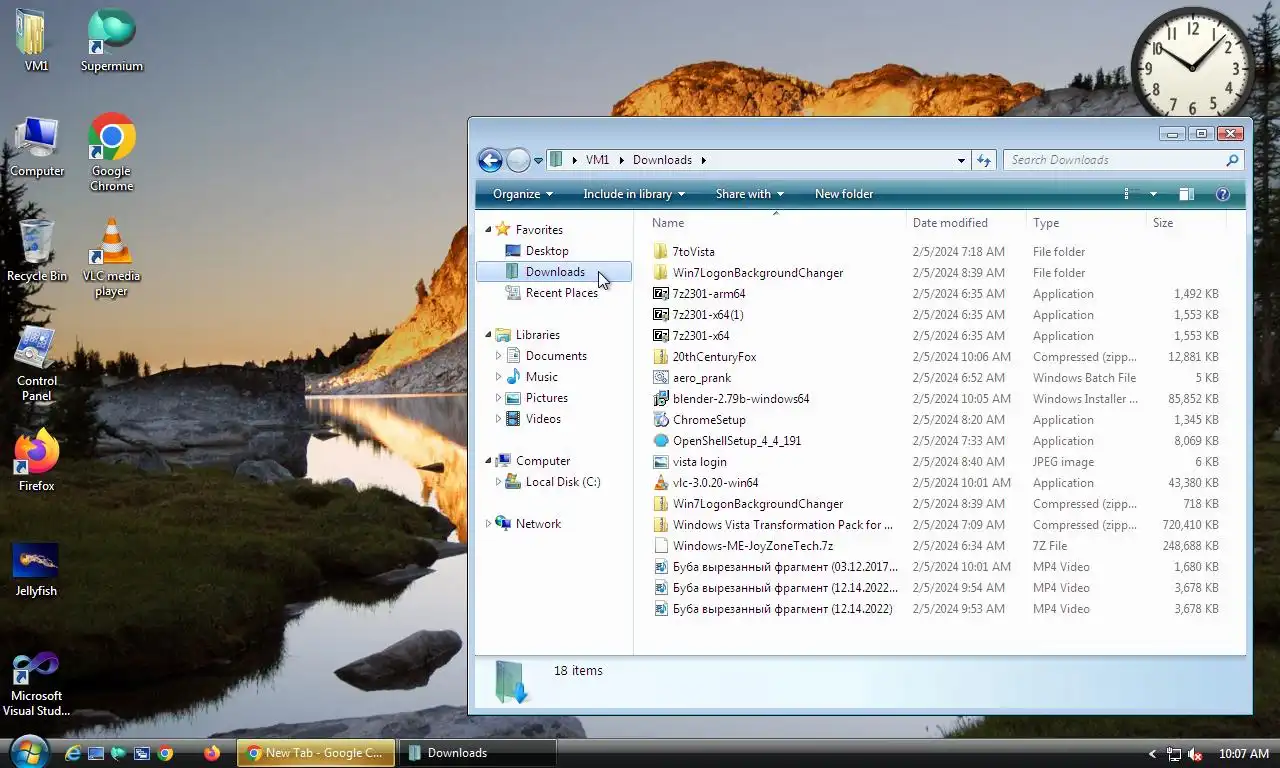Sort by Date modified column
The width and height of the screenshot is (1280, 768).
coord(966,223)
